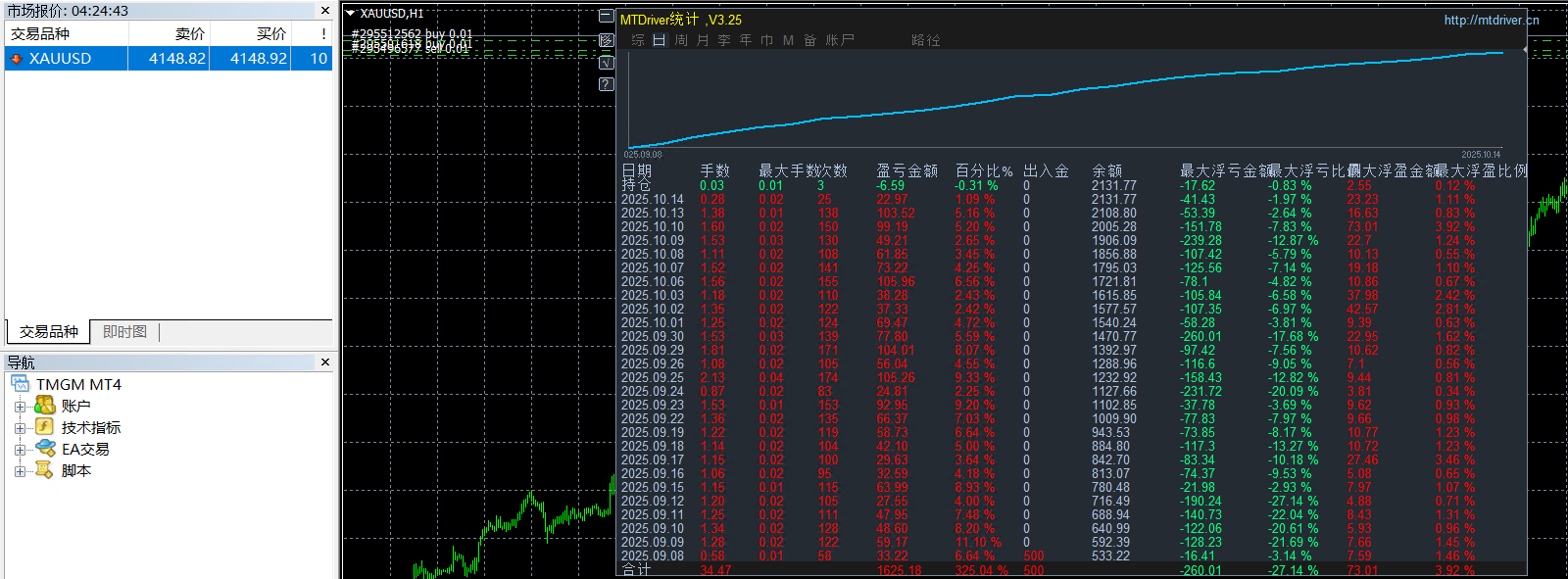Select the 综 summary tab in MTDriver
Screen dimensions: 1568x579
pos(638,40)
